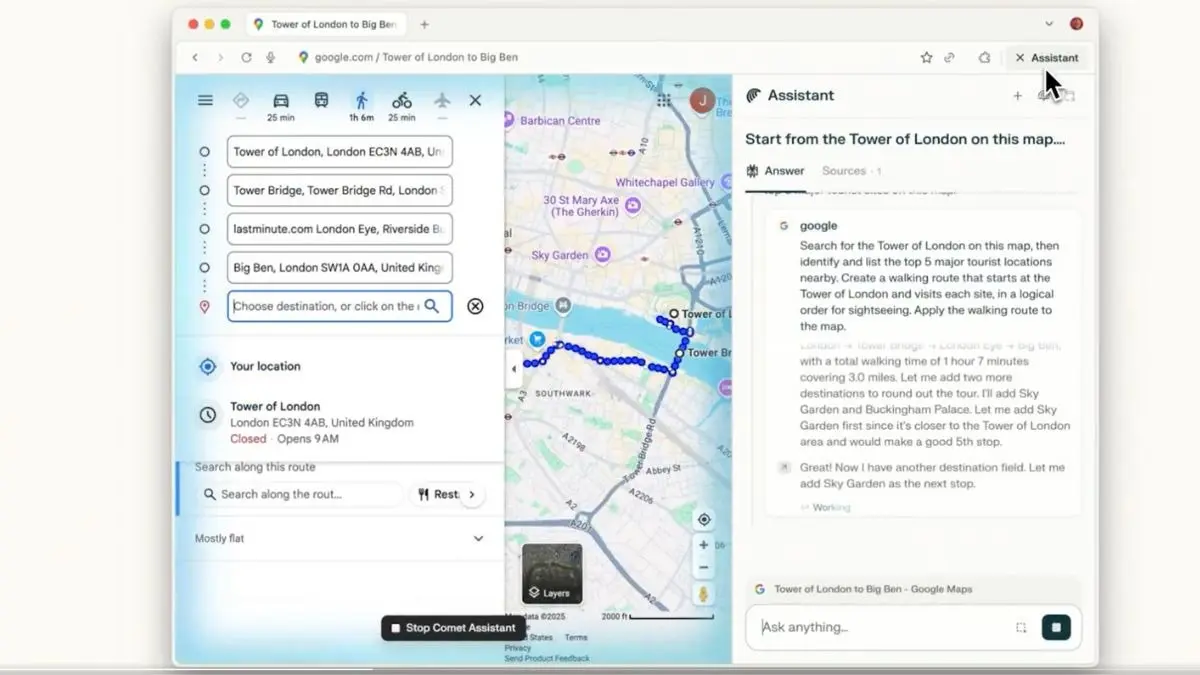Collapse the directions side panel

pyautogui.click(x=514, y=368)
